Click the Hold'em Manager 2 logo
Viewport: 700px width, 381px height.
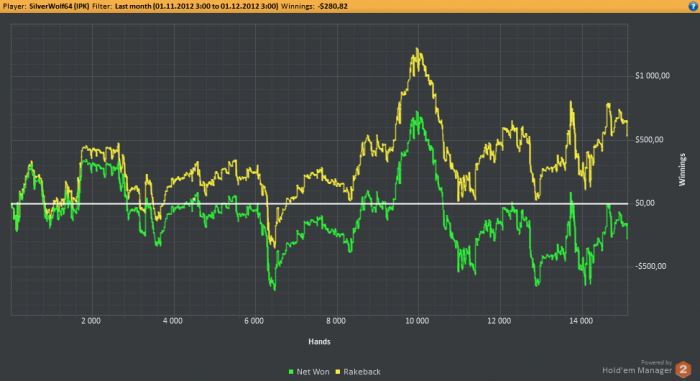pyautogui.click(x=683, y=369)
